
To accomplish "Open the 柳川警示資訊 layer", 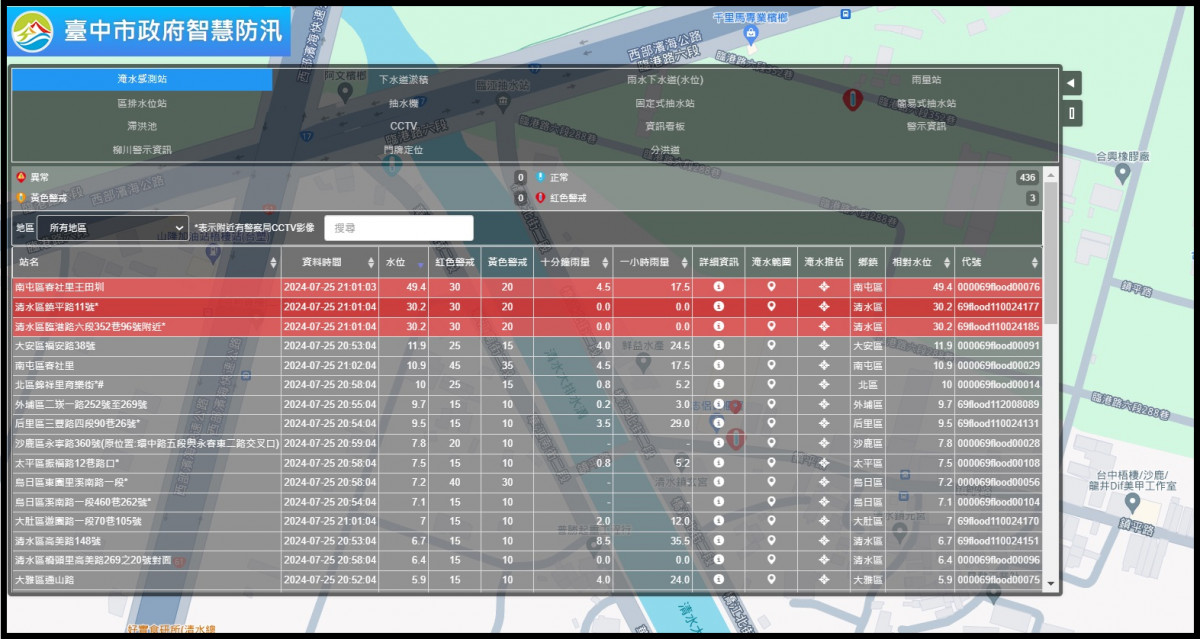I will click(142, 150).
